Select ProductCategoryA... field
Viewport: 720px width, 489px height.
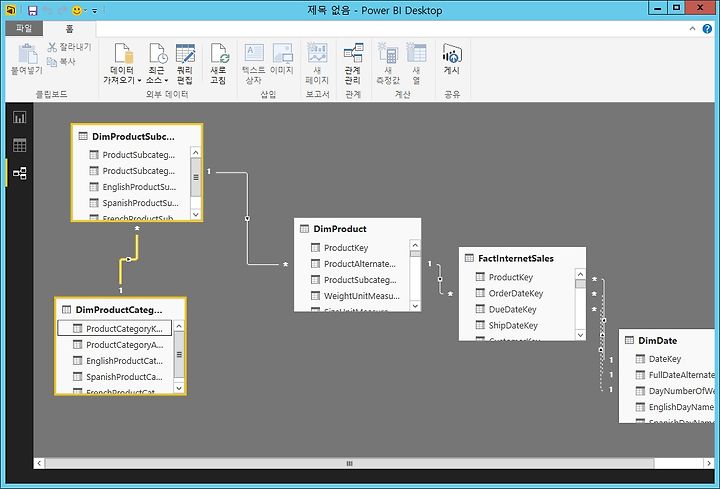coord(118,345)
